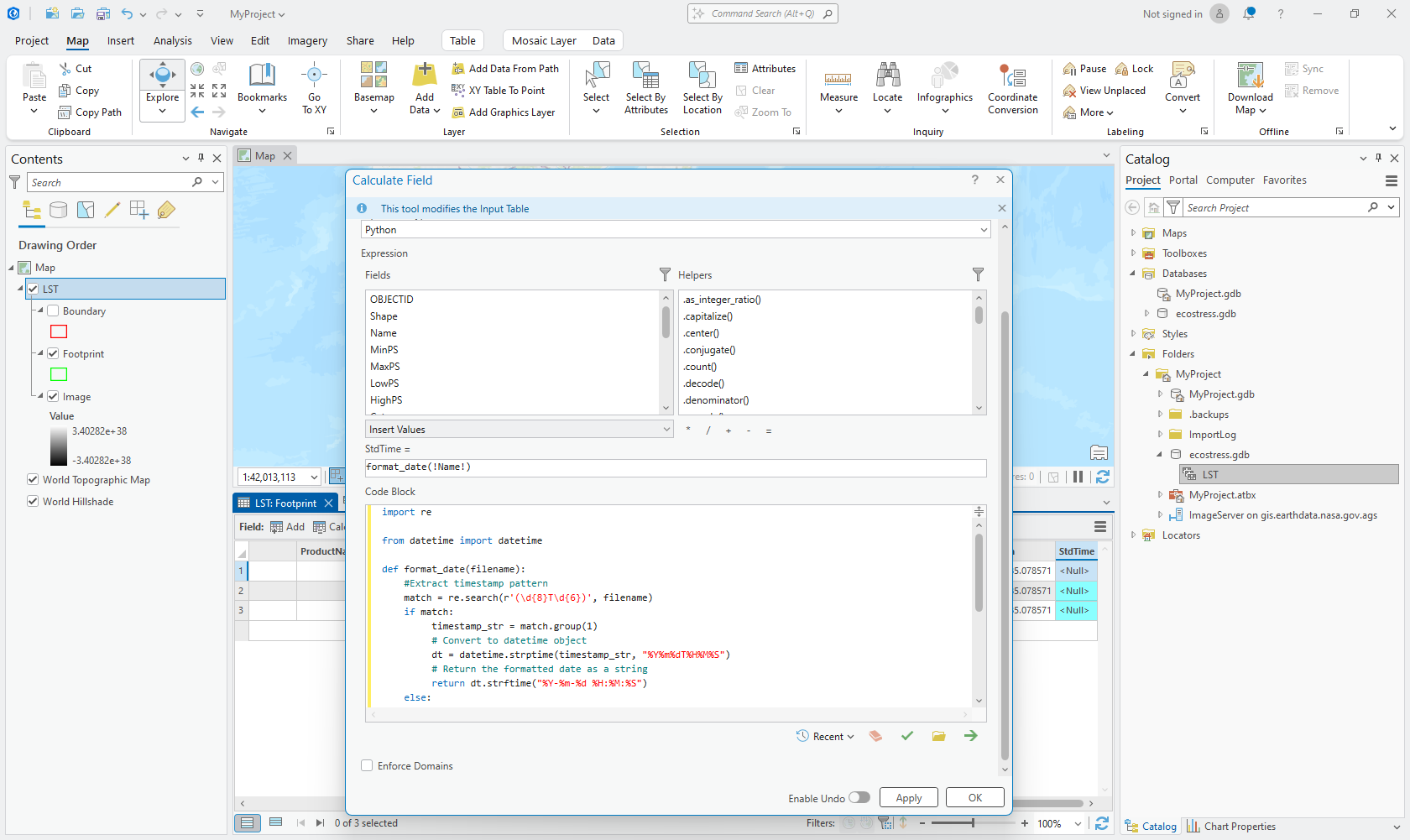
Task: Toggle the Enable Undo switch
Action: [x=859, y=797]
